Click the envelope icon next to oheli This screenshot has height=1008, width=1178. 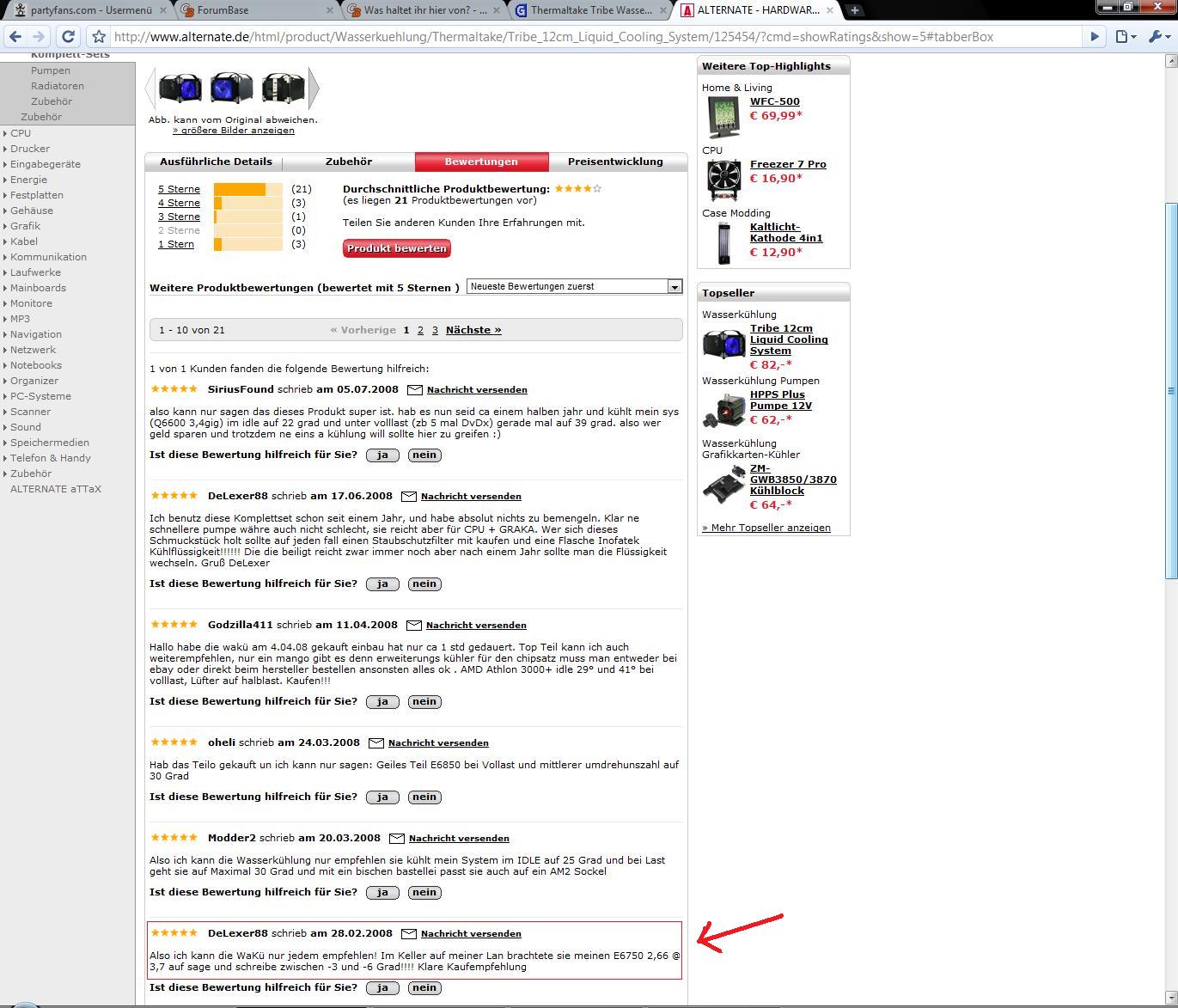(376, 743)
